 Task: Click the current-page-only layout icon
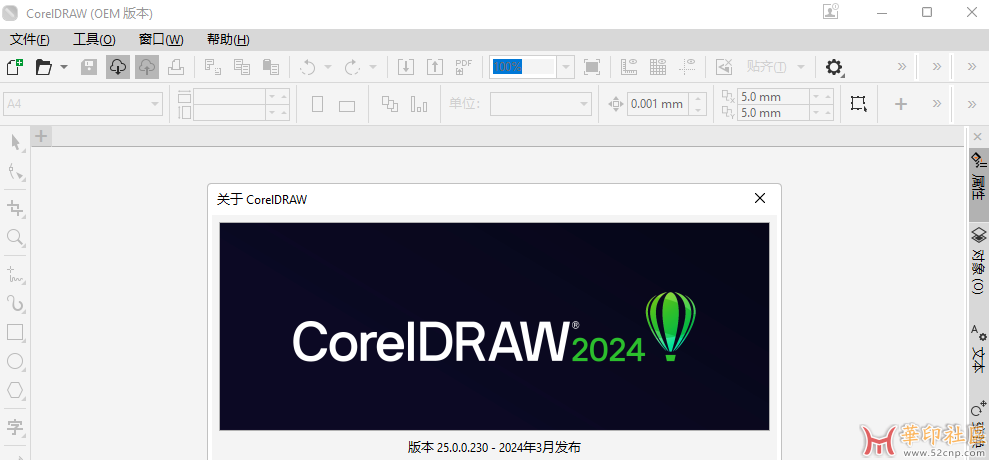(419, 104)
